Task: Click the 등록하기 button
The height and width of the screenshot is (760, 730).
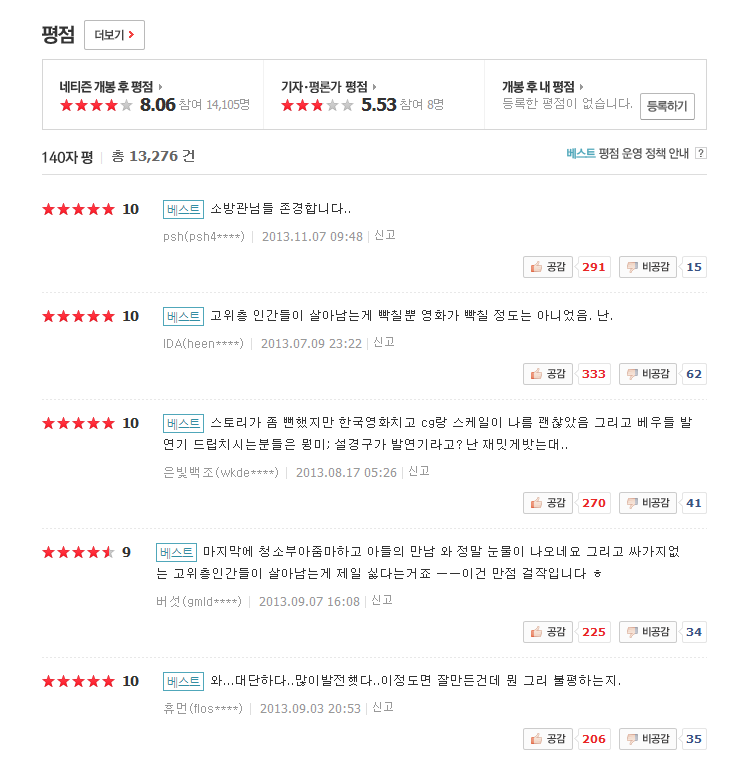Action: [667, 106]
